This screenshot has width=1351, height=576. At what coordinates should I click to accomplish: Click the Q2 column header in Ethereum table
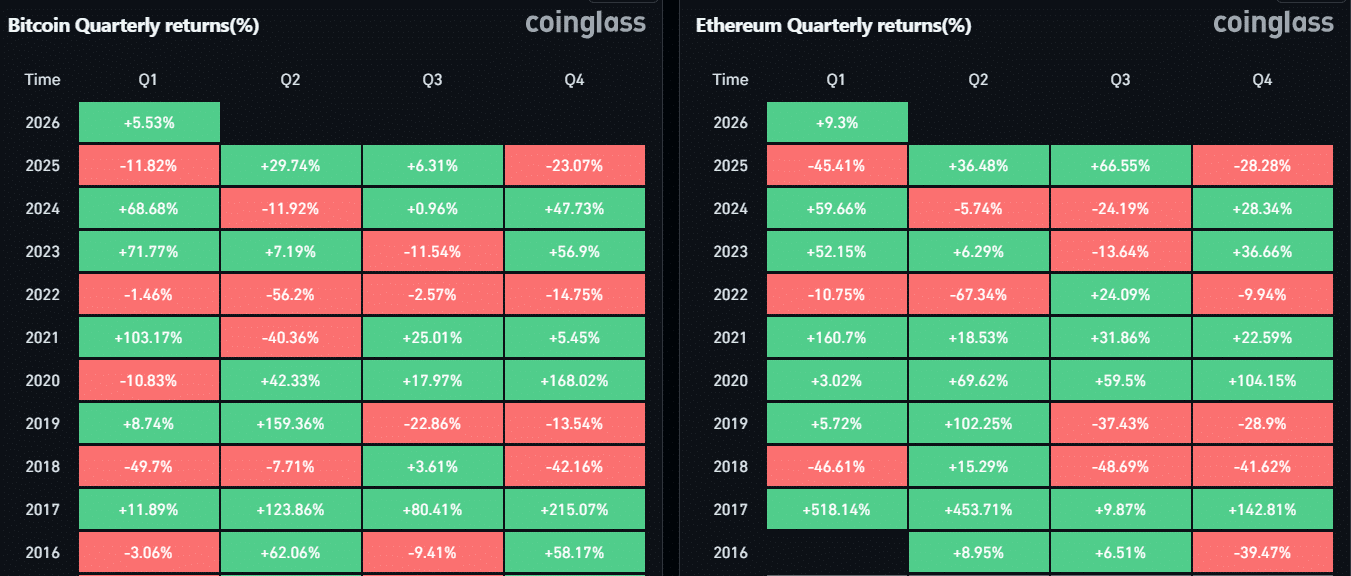tap(978, 80)
